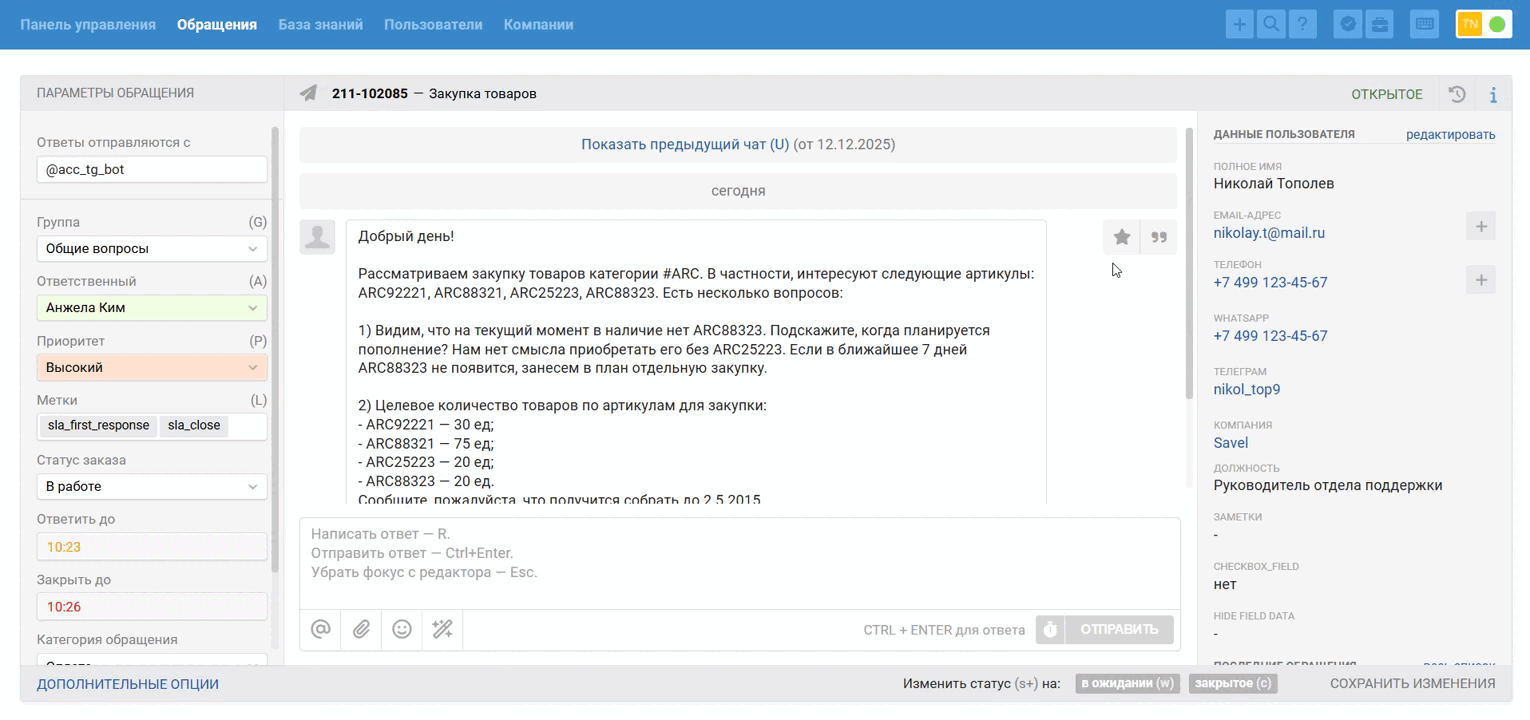This screenshot has height=720, width=1530.
Task: Open keyboard shortcuts icon
Action: (x=1424, y=25)
